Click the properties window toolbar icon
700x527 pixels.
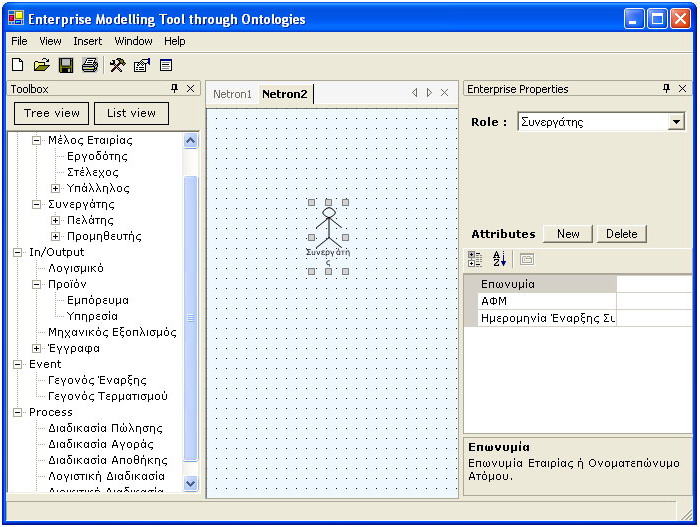point(142,65)
